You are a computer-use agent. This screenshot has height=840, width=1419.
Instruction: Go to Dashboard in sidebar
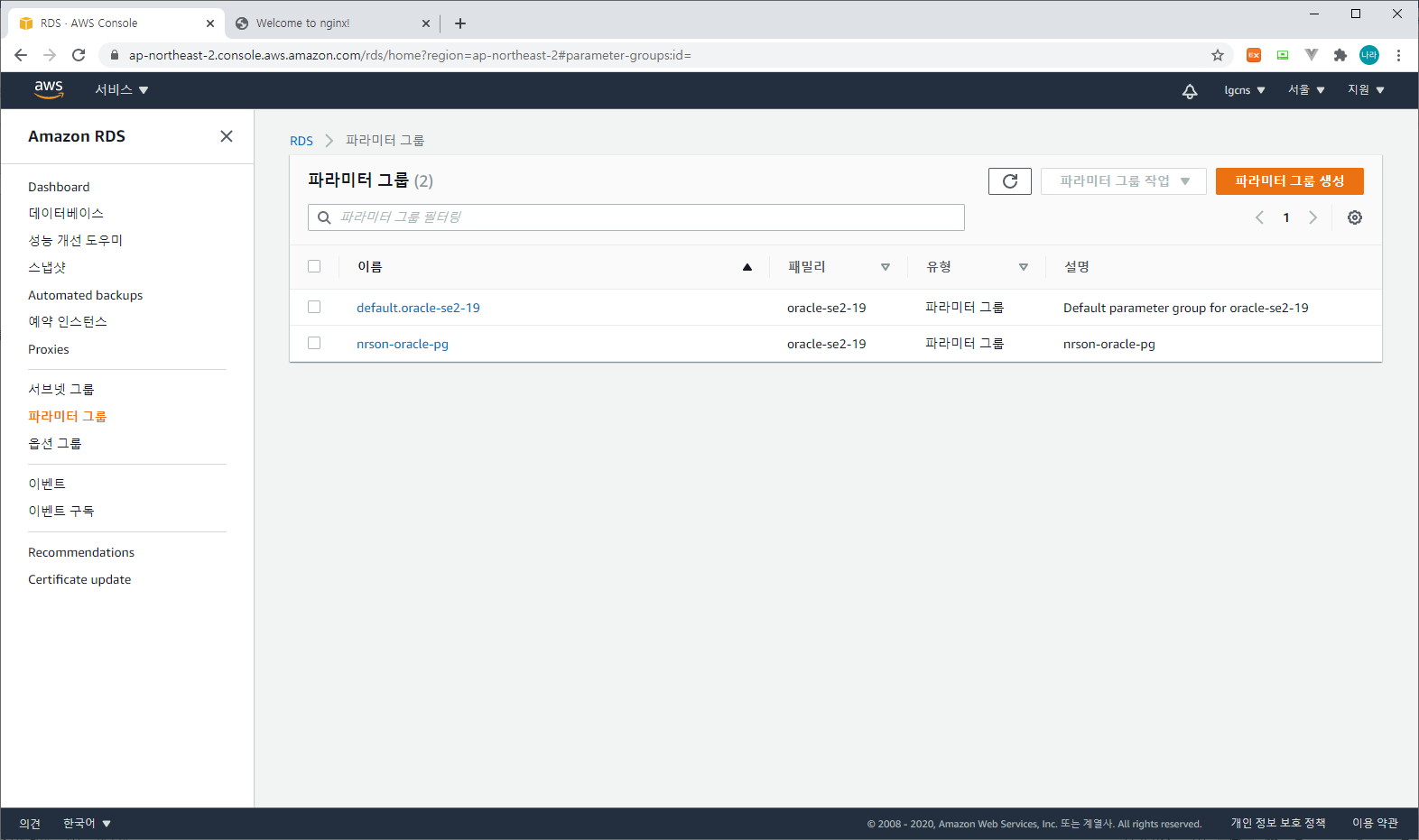click(59, 187)
